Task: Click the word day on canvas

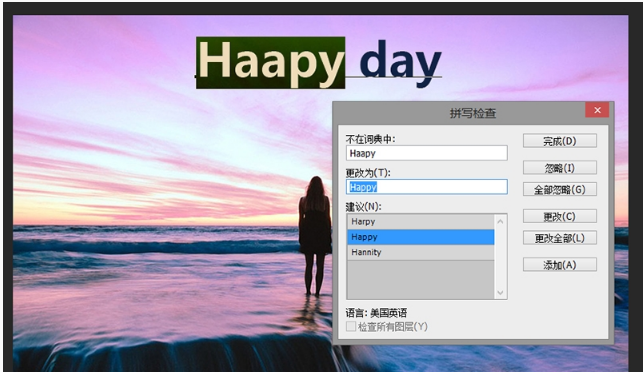Action: (400, 63)
